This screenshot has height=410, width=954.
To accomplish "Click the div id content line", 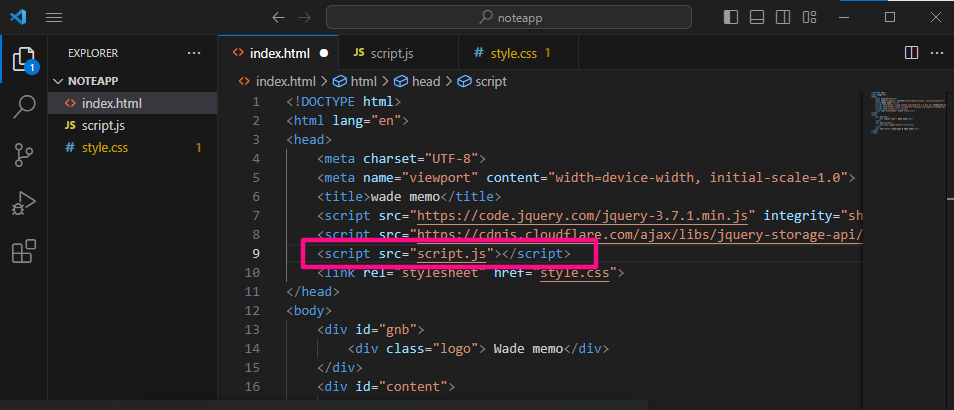I will click(x=386, y=387).
